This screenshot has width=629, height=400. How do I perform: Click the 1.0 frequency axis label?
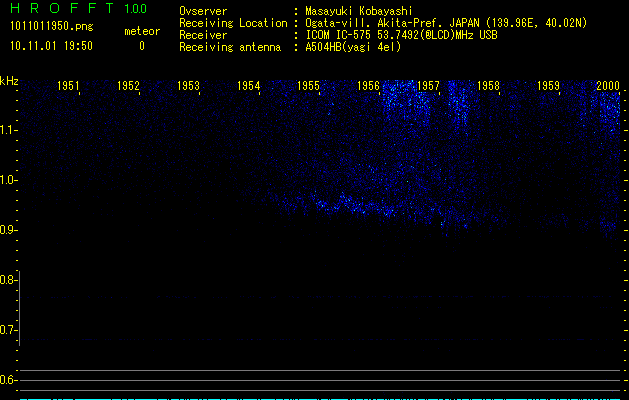7,180
